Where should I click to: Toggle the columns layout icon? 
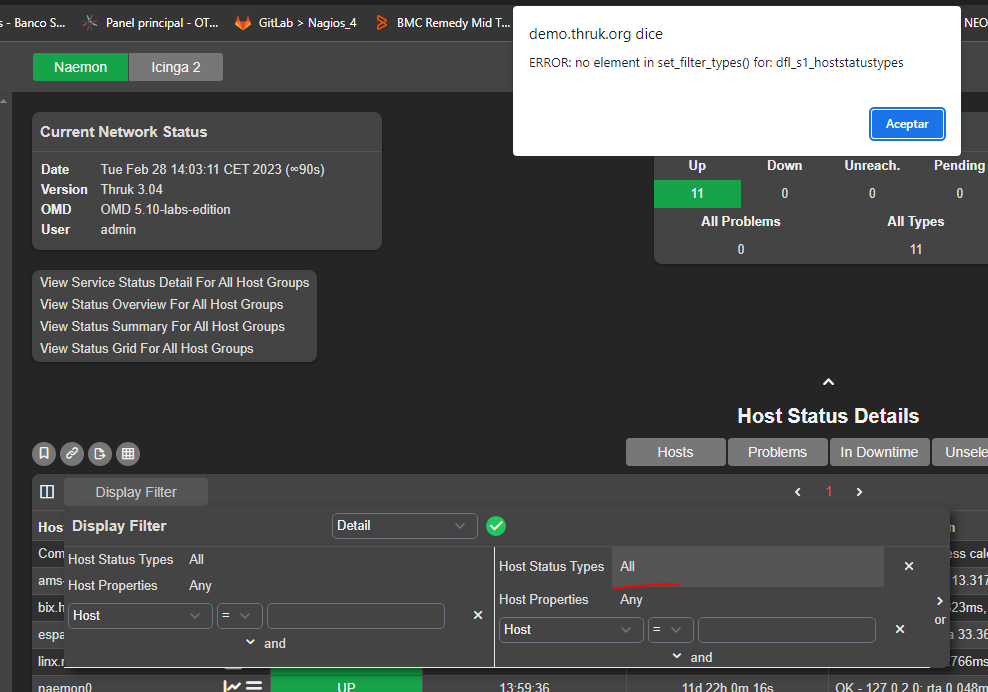point(47,492)
